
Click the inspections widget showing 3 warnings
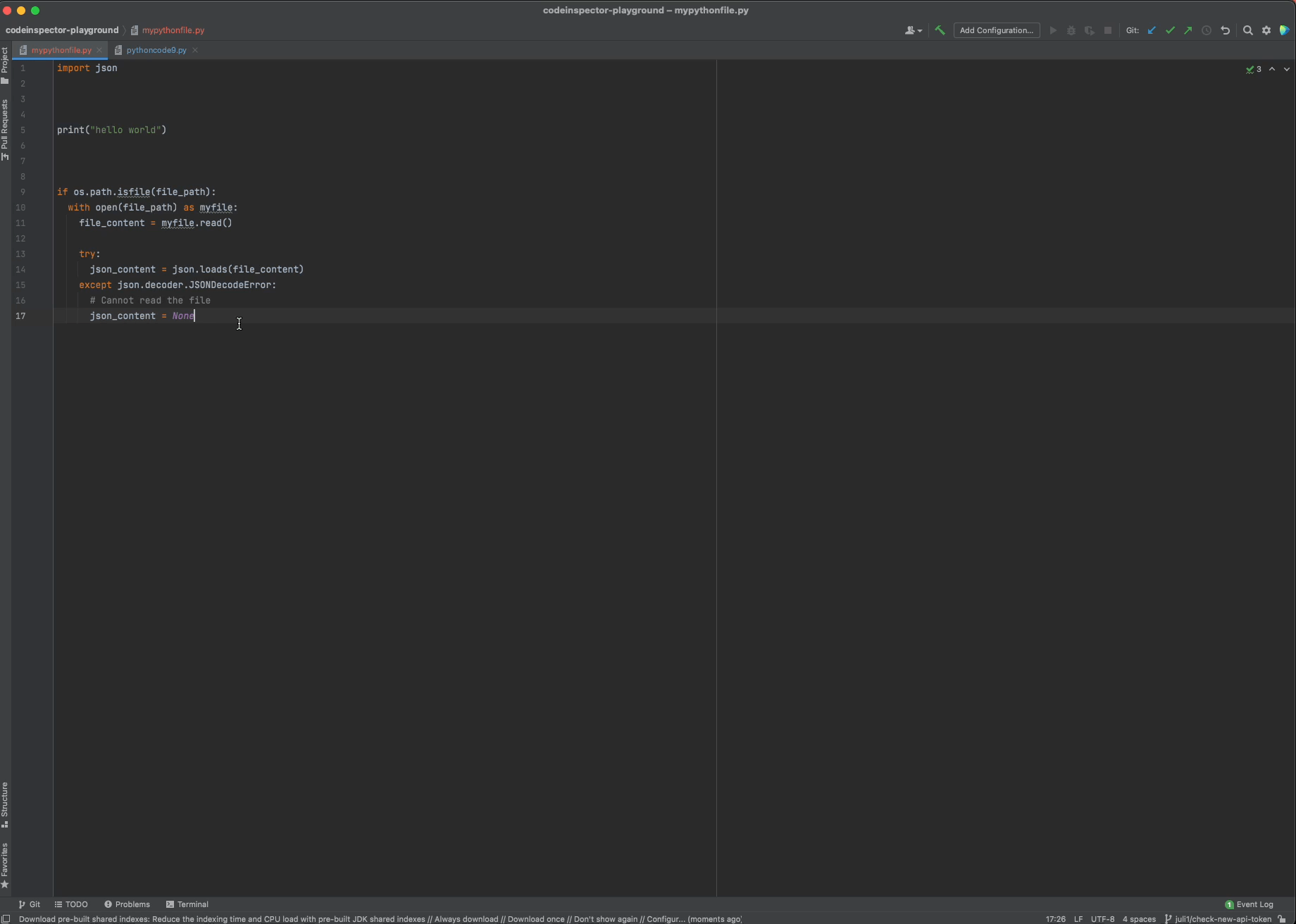pyautogui.click(x=1254, y=69)
